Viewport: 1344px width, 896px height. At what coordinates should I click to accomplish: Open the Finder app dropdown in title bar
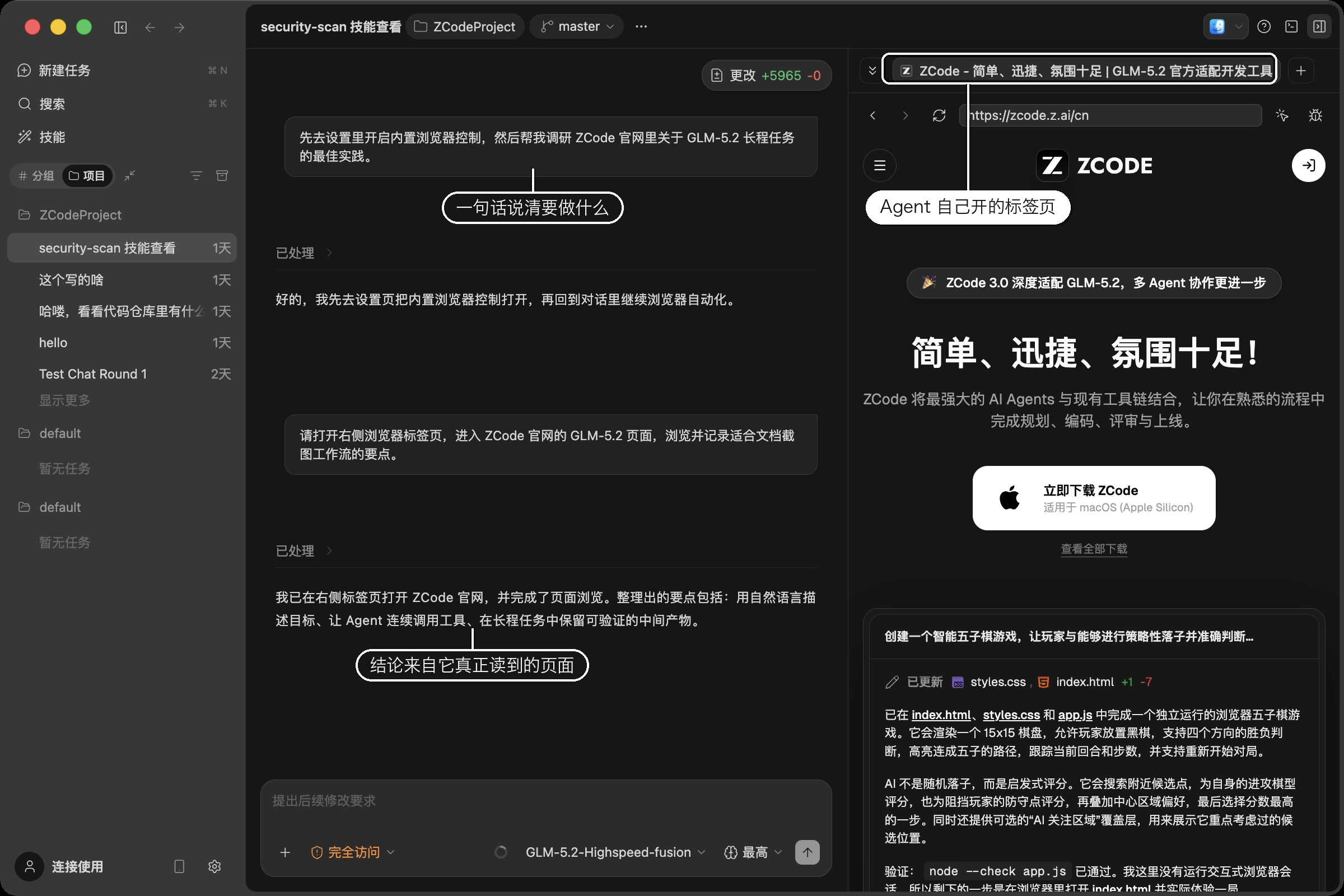(x=1225, y=26)
